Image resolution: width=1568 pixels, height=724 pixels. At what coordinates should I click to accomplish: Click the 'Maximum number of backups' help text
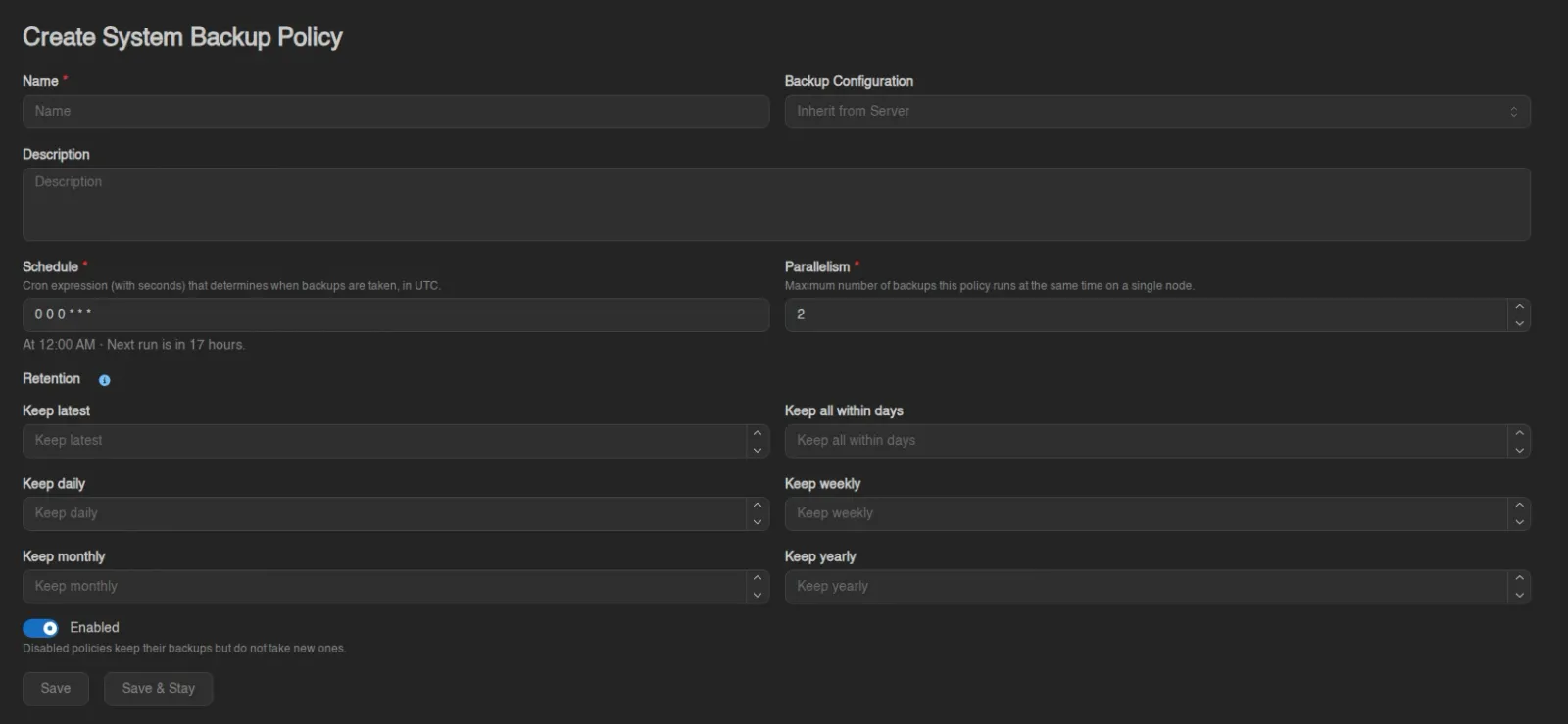click(x=990, y=286)
